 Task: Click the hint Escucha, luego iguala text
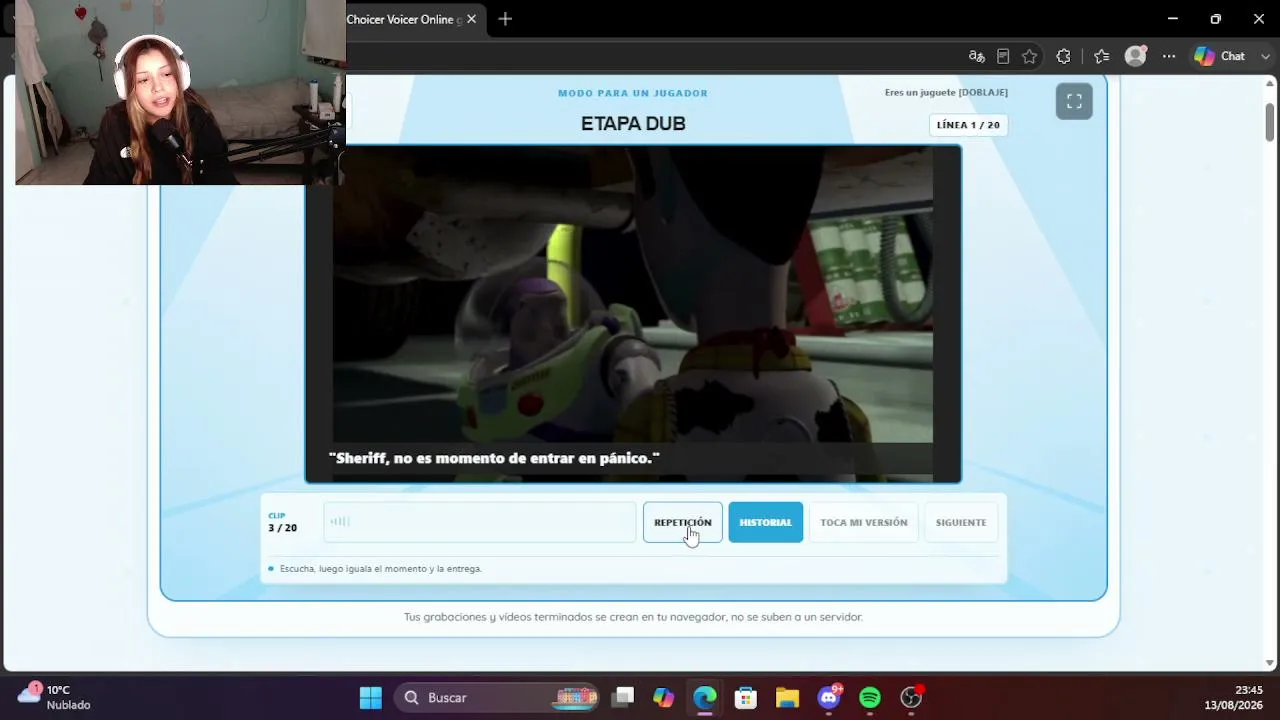tap(381, 569)
